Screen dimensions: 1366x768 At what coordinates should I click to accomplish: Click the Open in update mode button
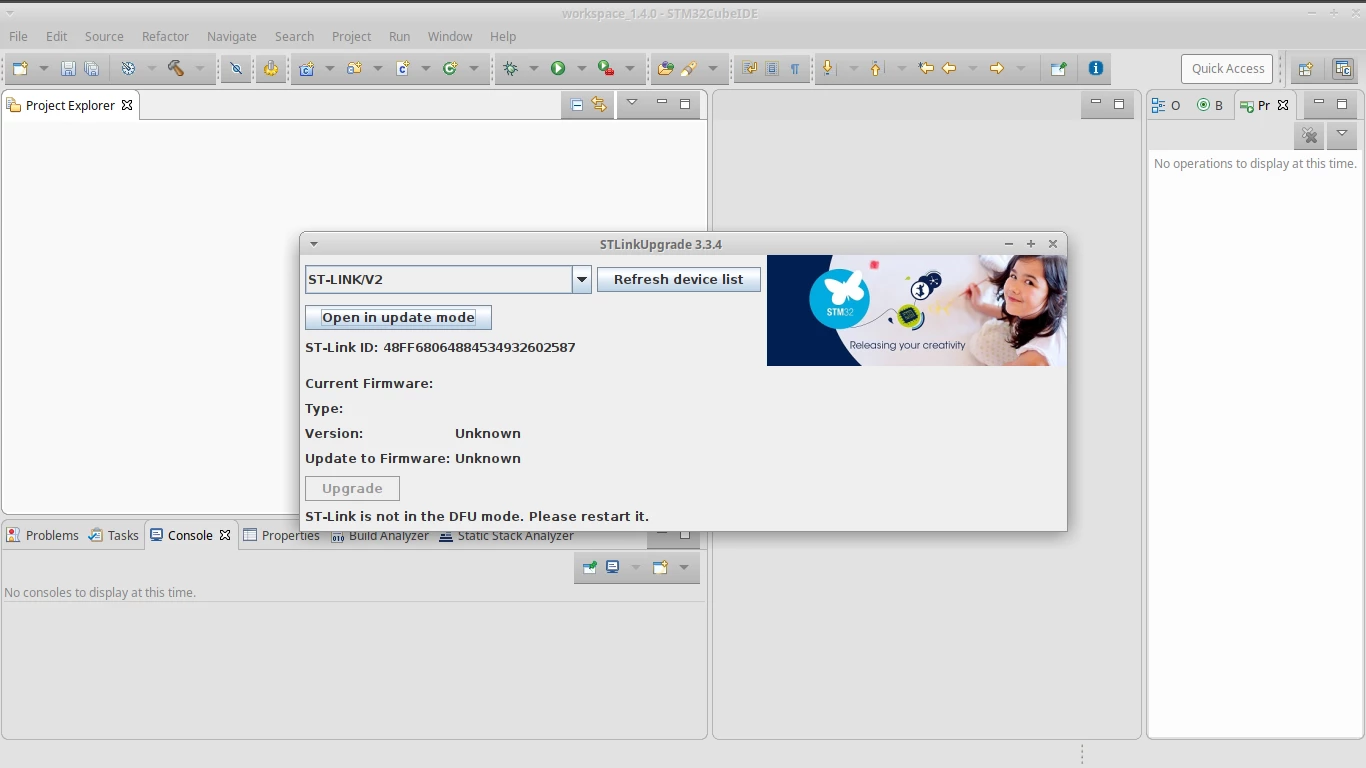pos(398,317)
